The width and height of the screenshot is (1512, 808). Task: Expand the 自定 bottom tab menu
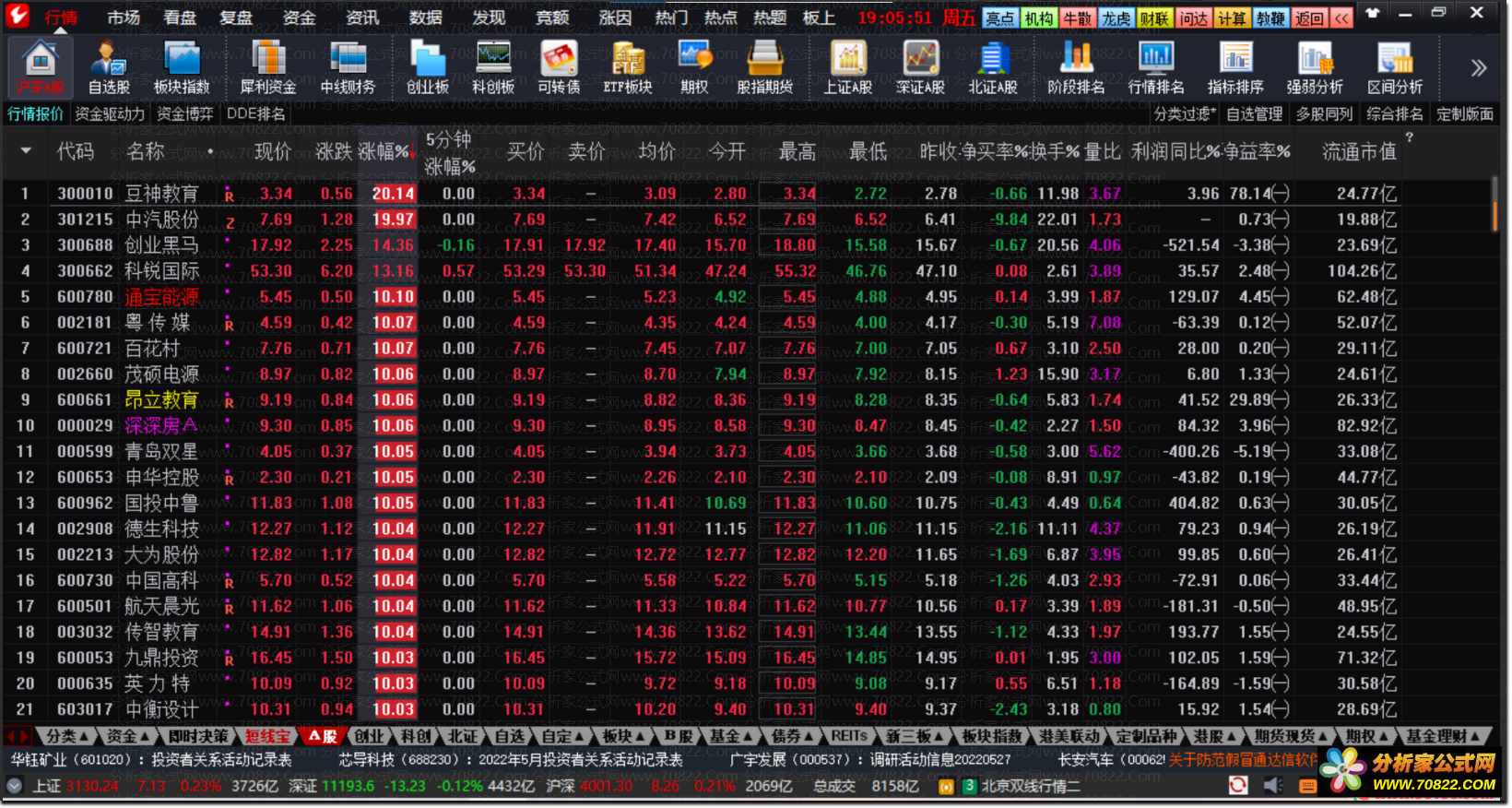coord(562,736)
